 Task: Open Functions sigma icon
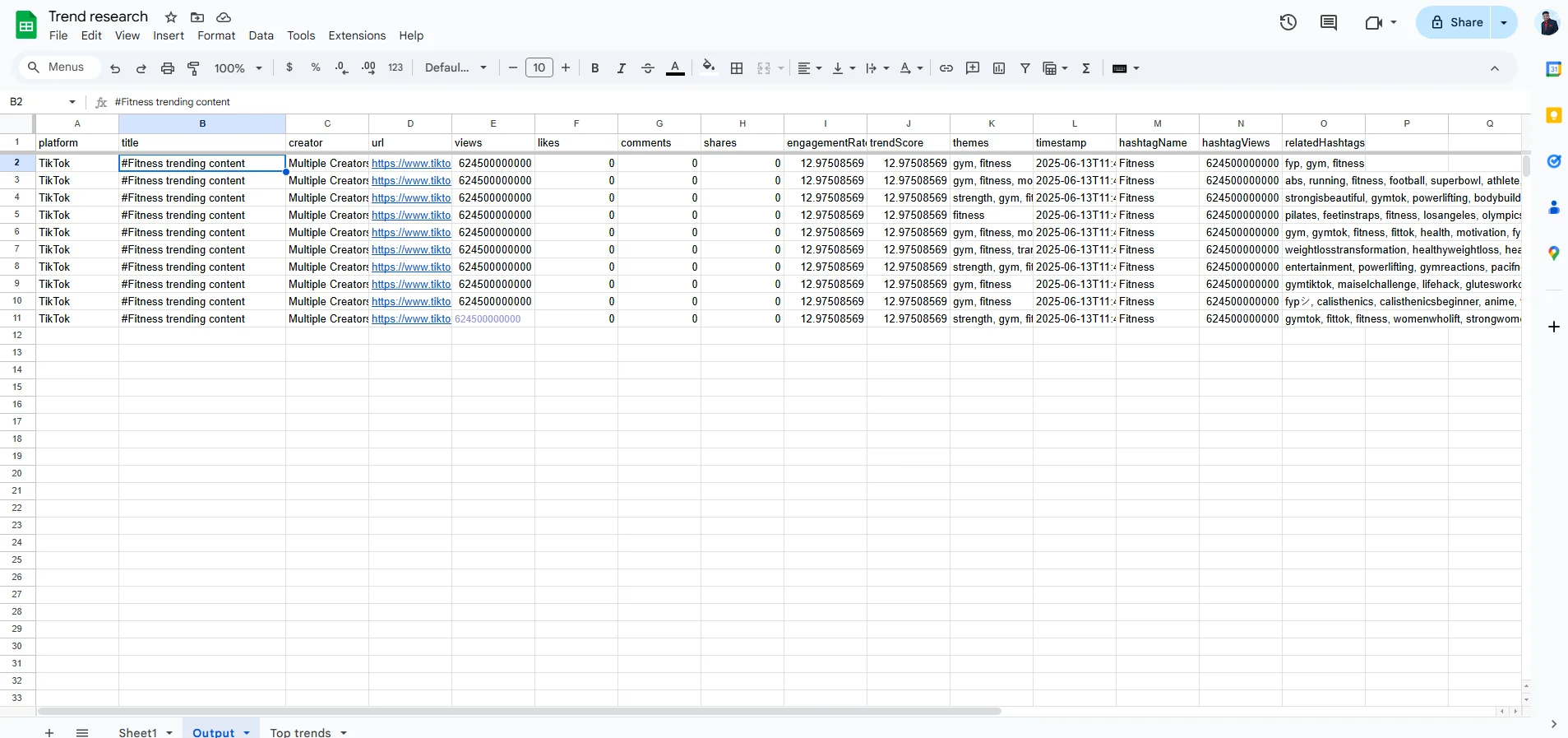click(x=1086, y=68)
